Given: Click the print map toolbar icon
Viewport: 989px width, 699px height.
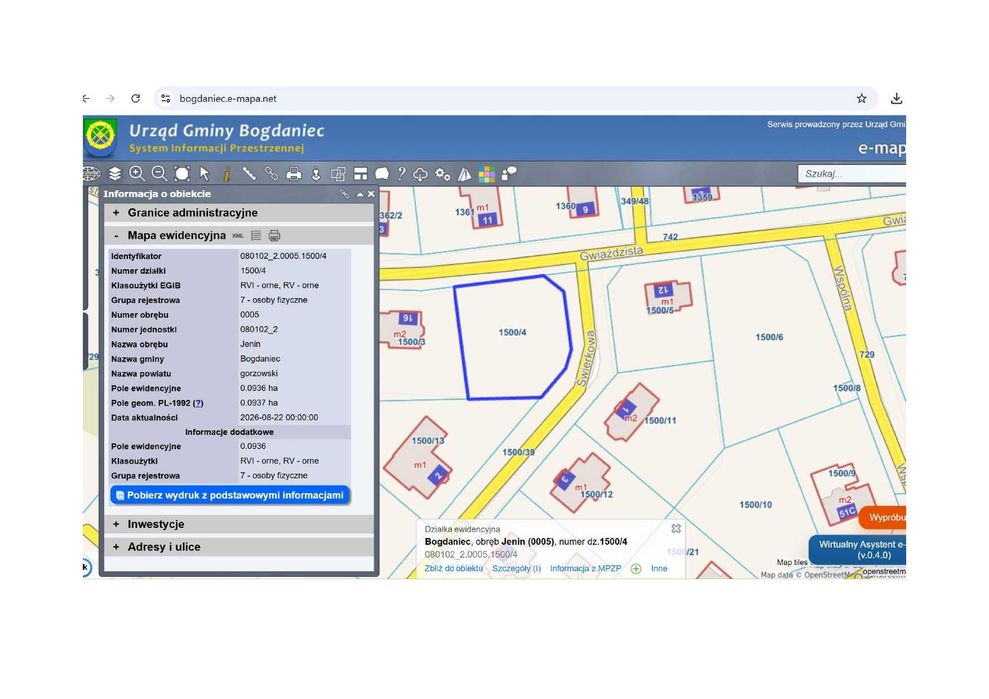Looking at the screenshot, I should [294, 173].
